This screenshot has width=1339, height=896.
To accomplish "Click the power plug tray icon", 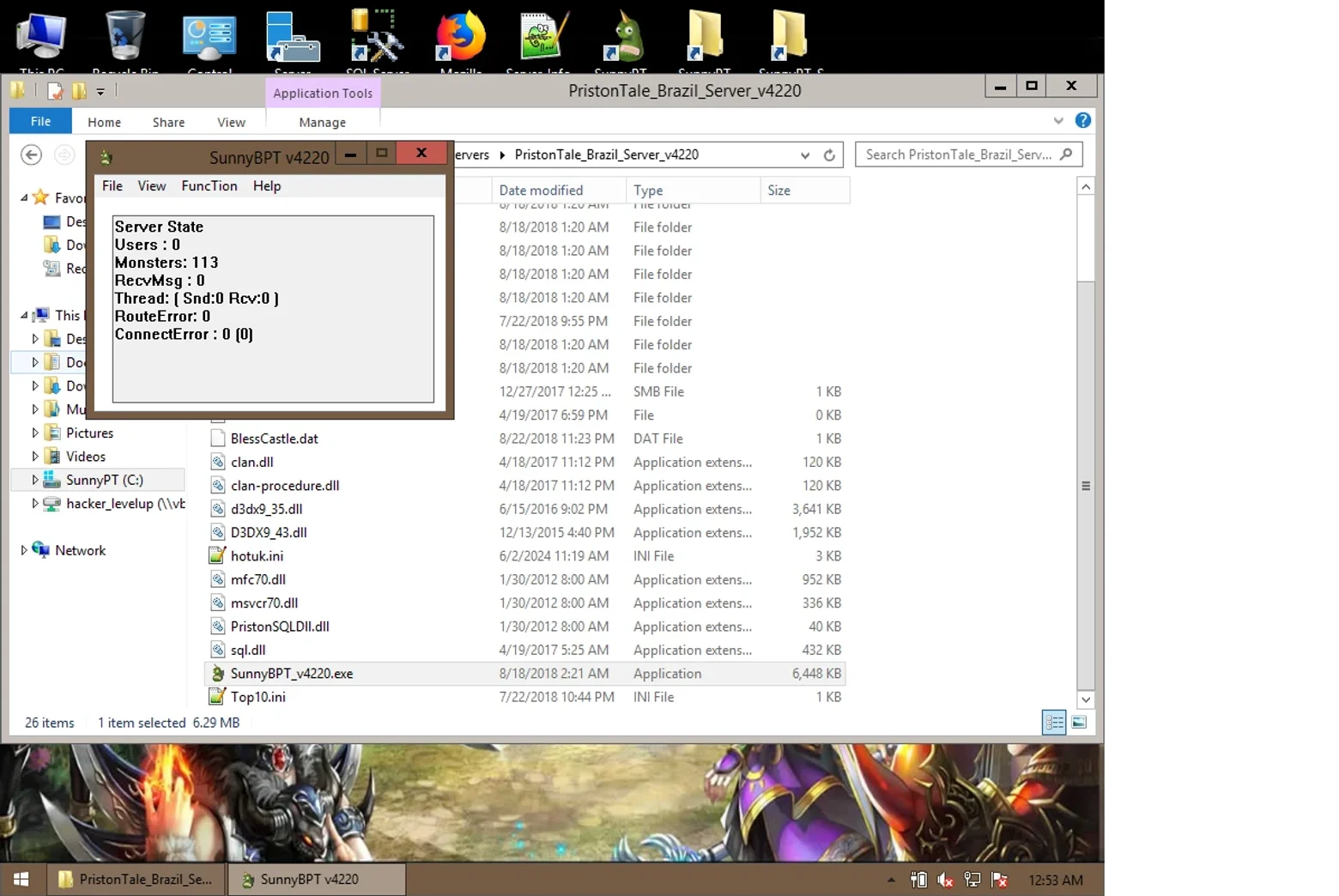I will 918,880.
